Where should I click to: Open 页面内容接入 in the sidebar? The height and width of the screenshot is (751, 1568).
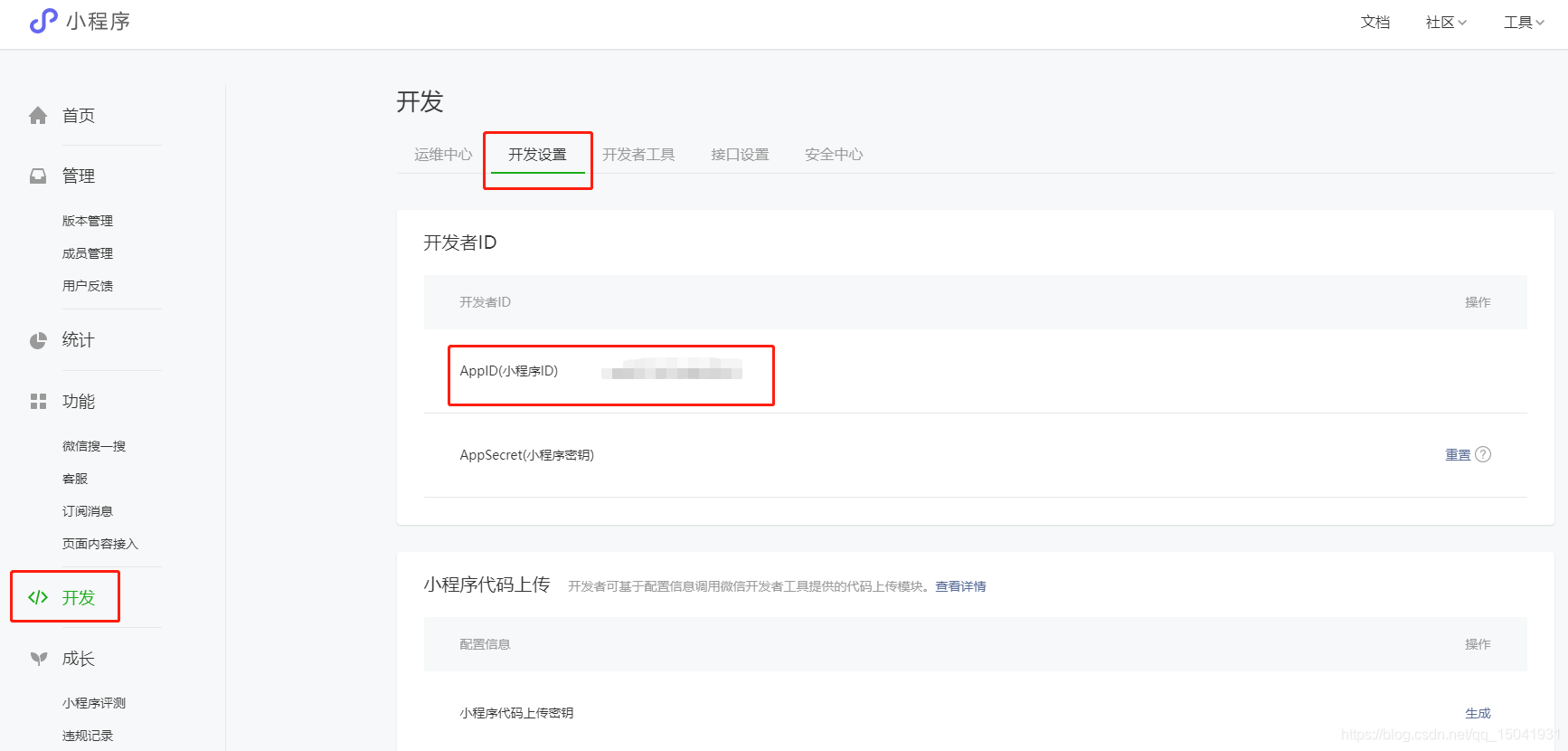[x=100, y=544]
